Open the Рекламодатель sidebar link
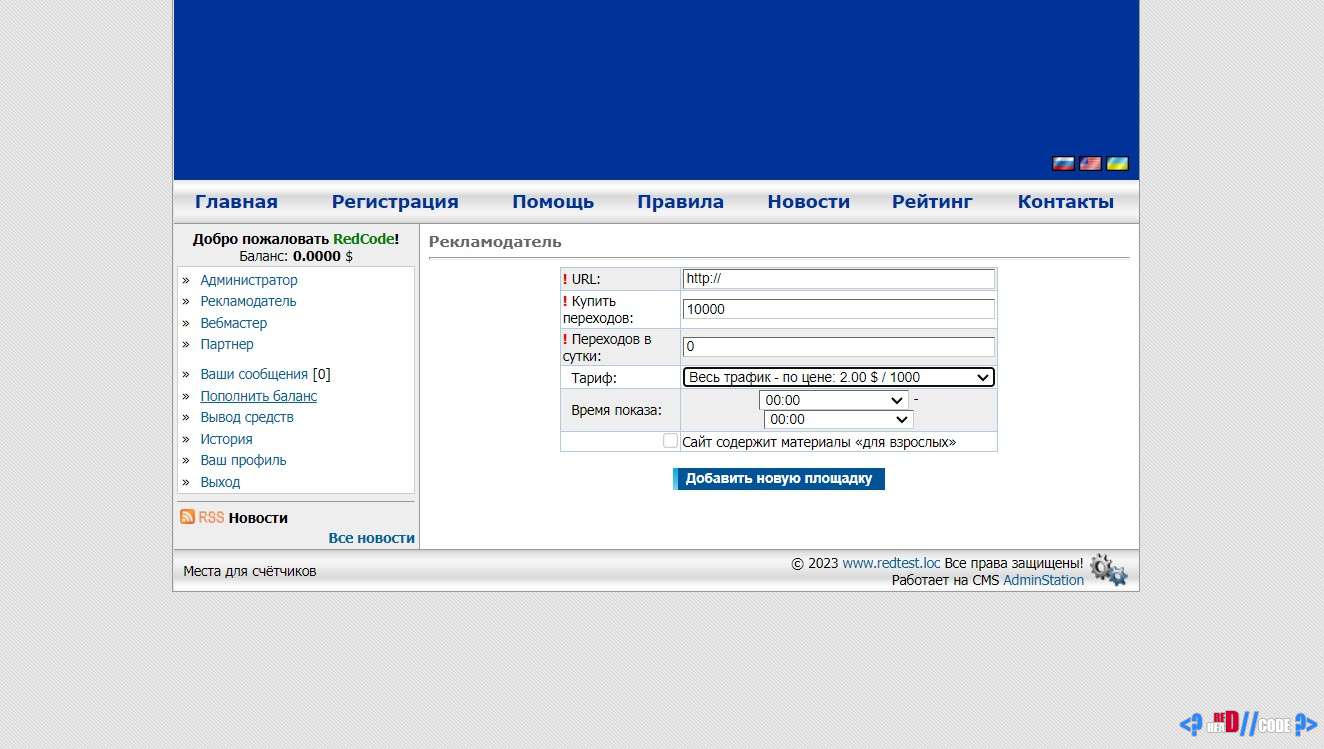The width and height of the screenshot is (1324, 749). click(248, 301)
